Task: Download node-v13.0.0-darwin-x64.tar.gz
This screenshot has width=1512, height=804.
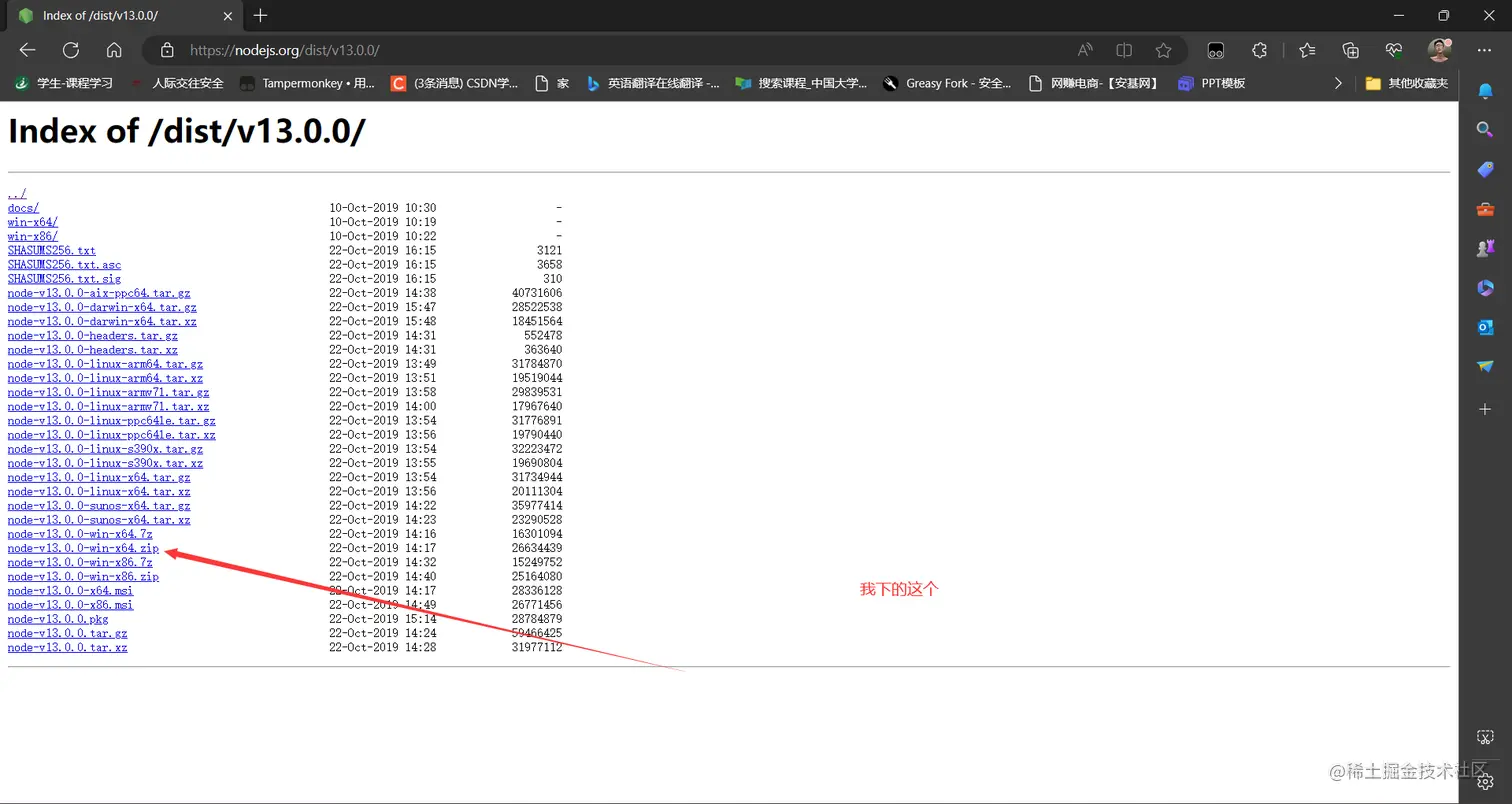Action: pos(102,307)
